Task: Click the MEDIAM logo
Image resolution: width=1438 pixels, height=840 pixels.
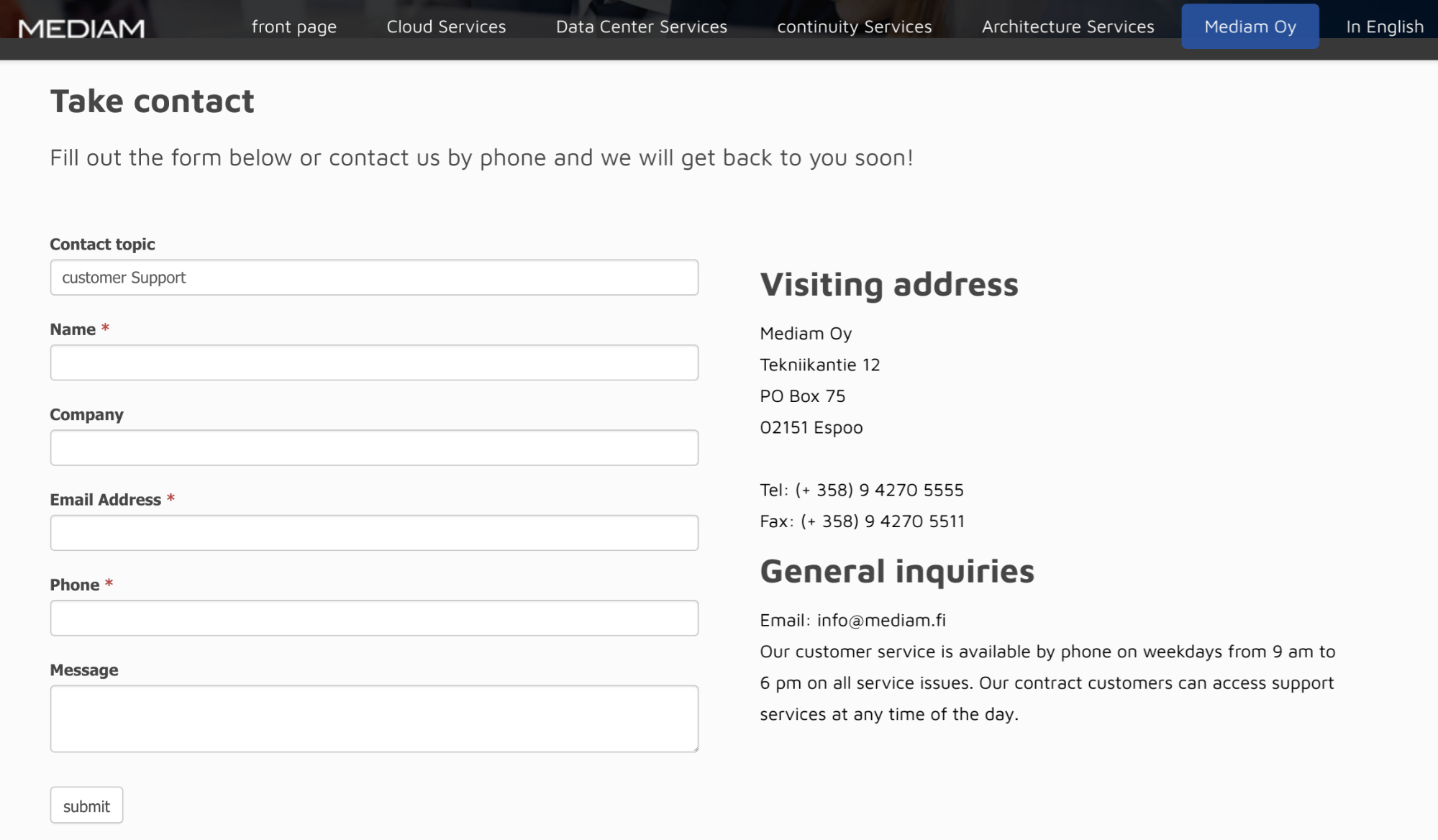Action: (81, 29)
